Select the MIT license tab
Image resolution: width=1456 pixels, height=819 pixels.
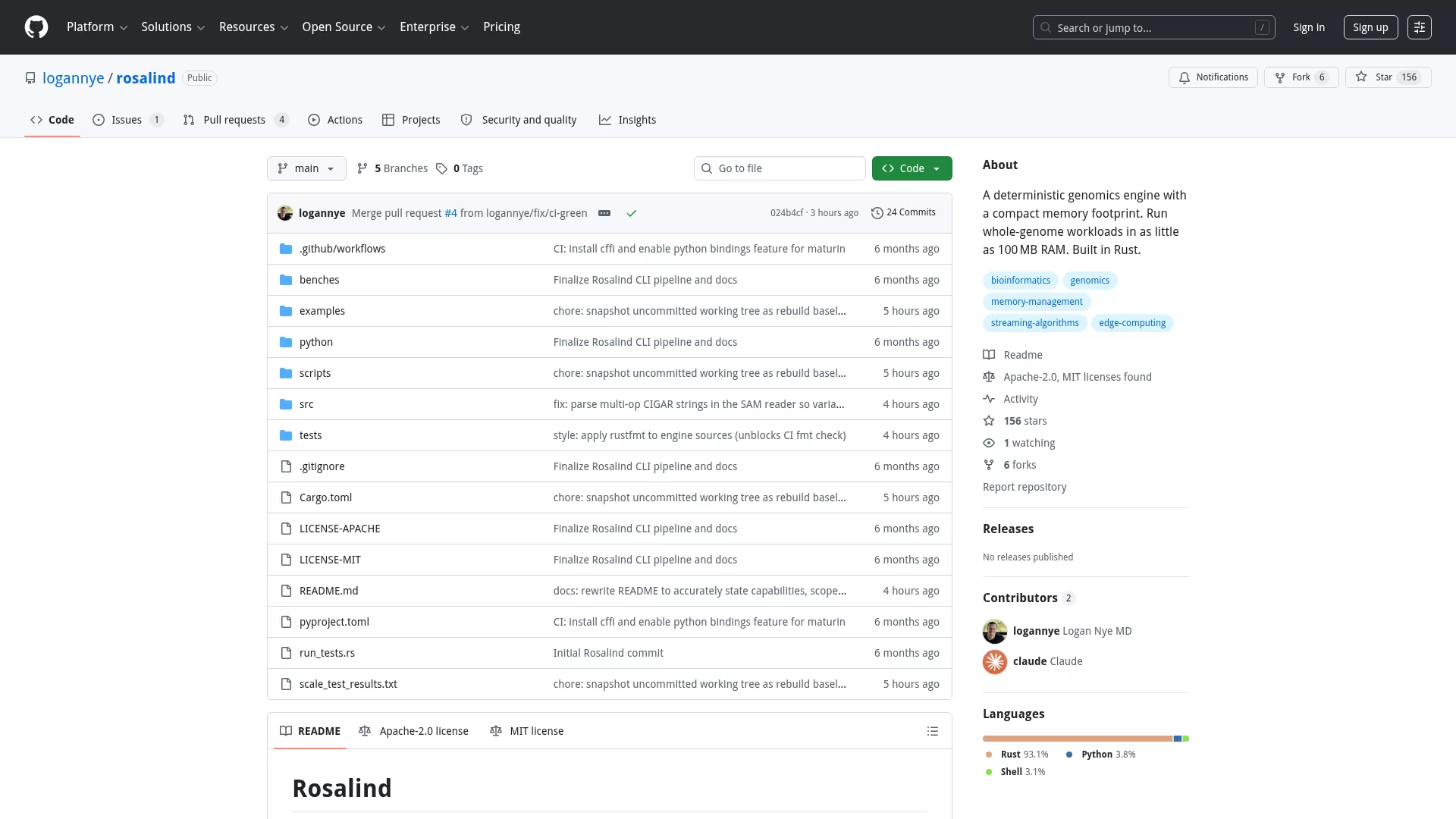point(527,731)
